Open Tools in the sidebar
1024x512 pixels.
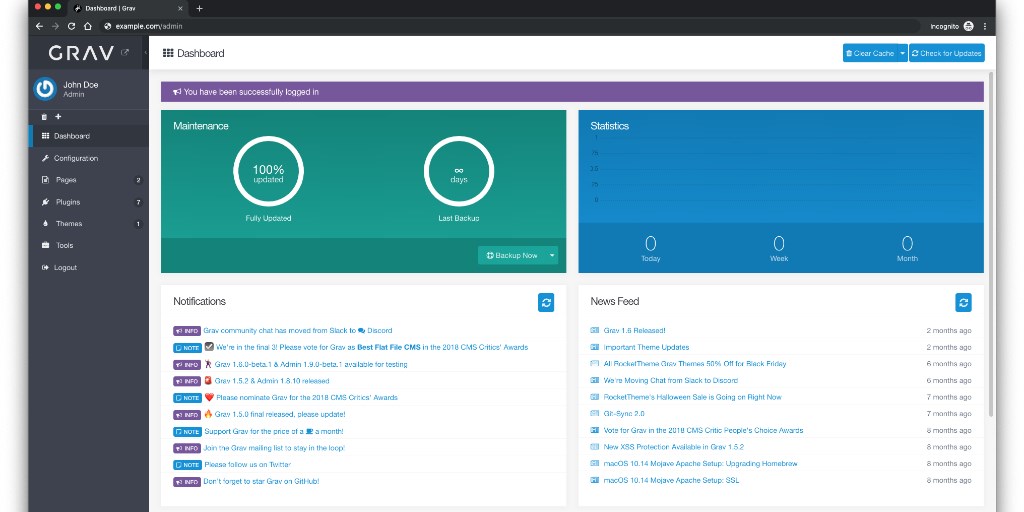(x=89, y=246)
